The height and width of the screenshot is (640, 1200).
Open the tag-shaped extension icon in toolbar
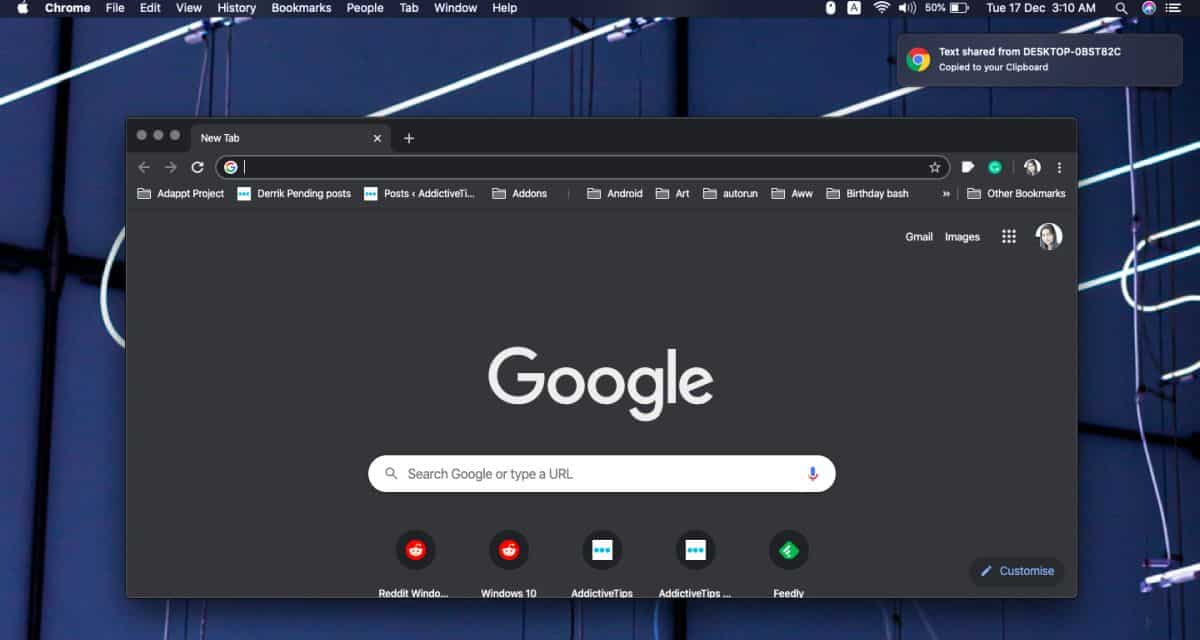point(968,167)
